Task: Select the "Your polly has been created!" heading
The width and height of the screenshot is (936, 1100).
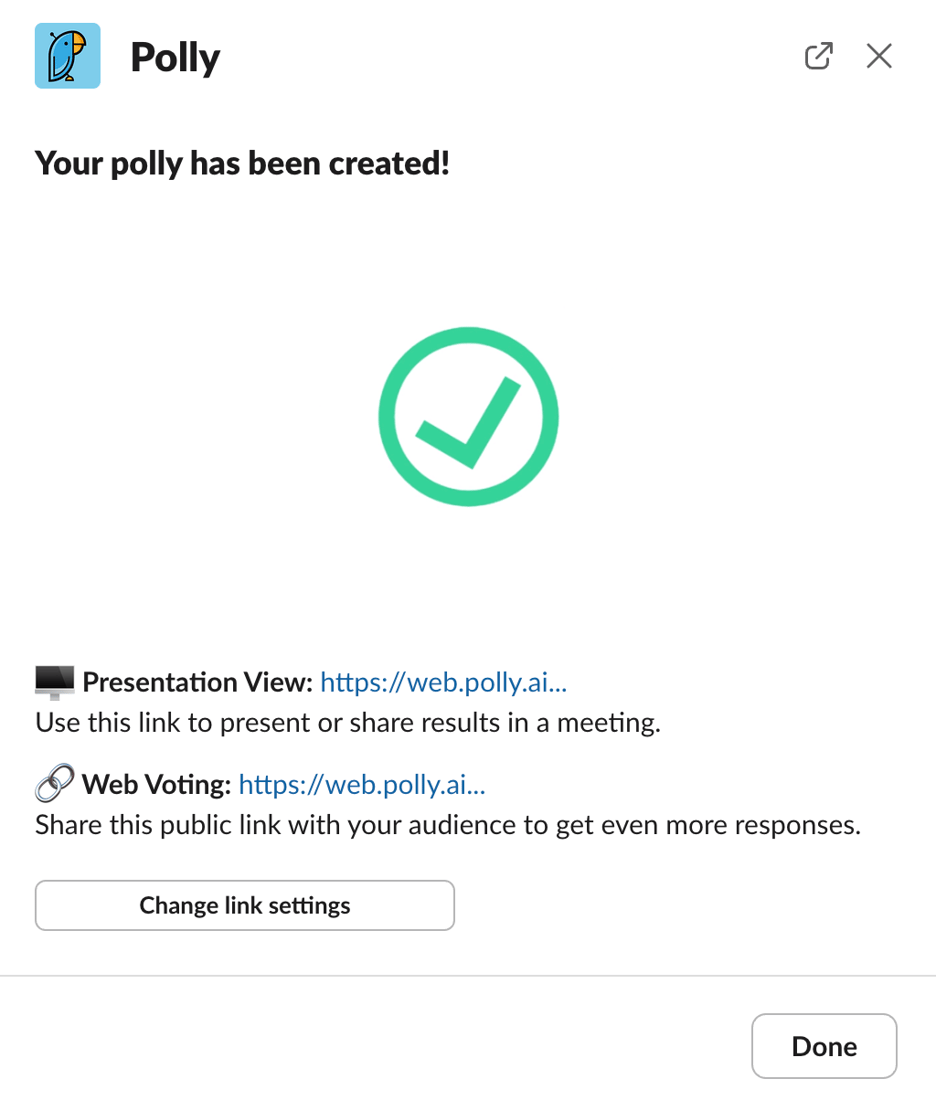Action: [x=242, y=162]
